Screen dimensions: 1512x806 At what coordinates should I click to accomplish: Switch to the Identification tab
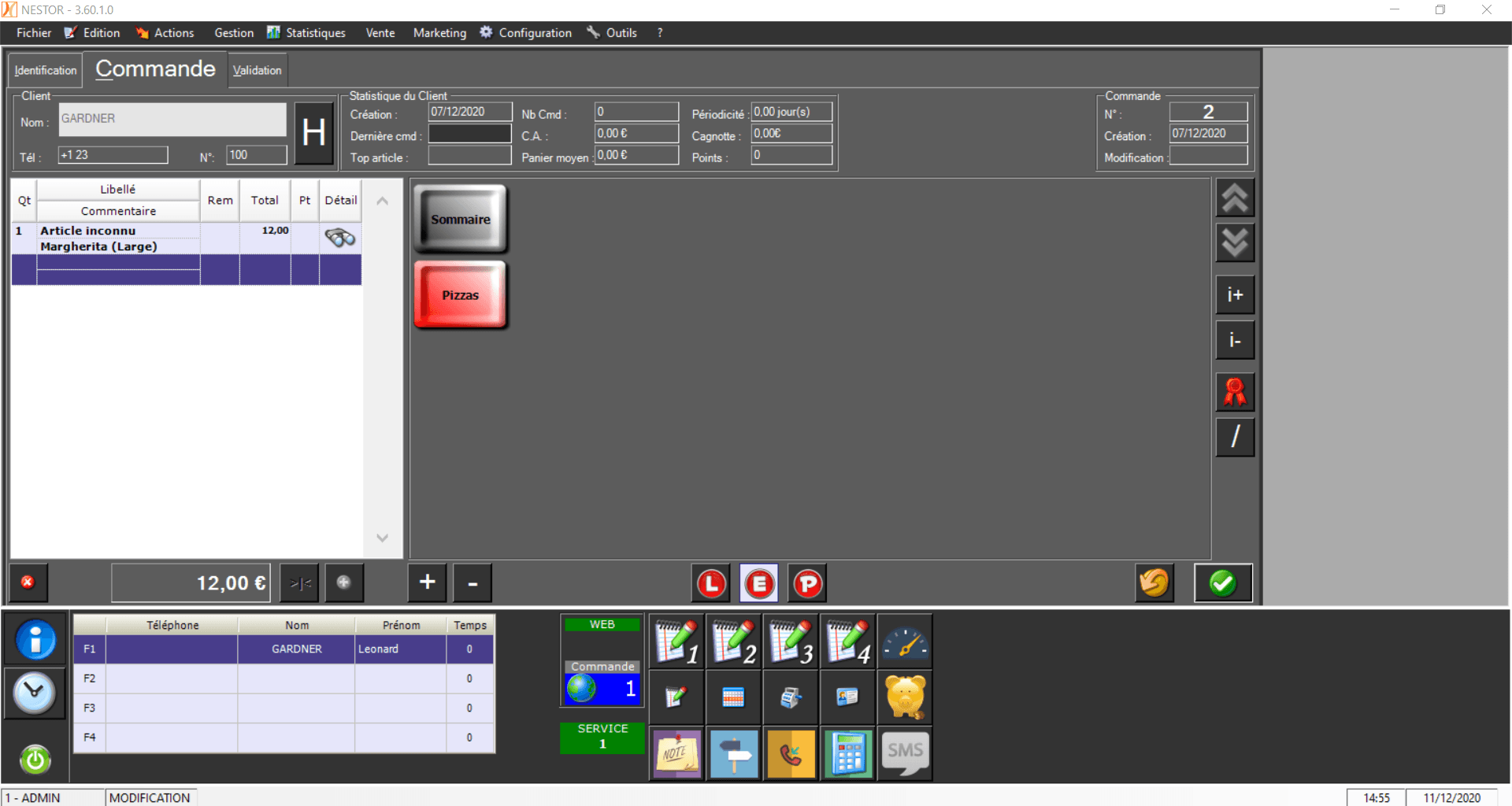tap(46, 70)
